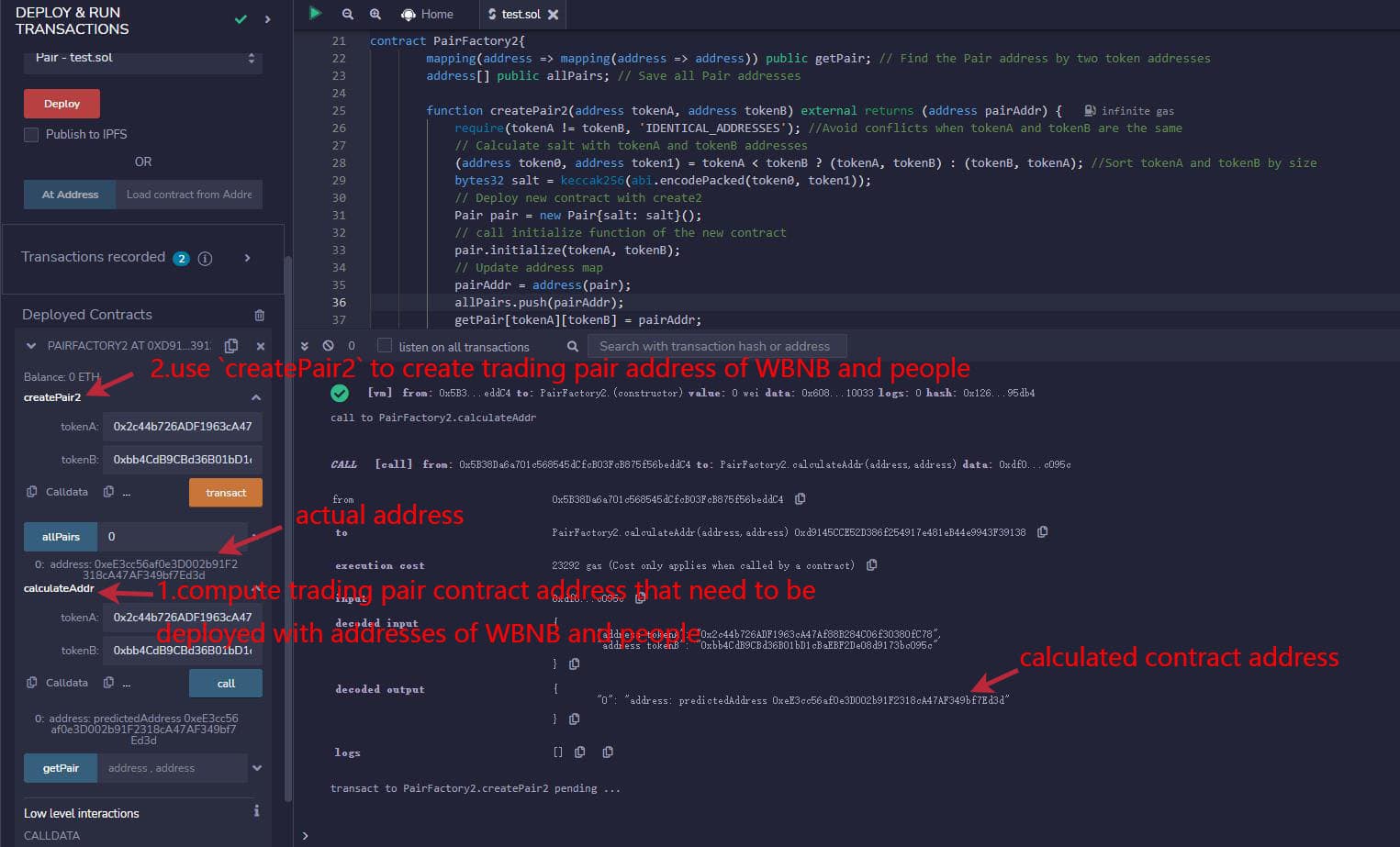Viewport: 1400px width, 847px height.
Task: Enable the 'listen on all transactions' checkbox
Action: click(x=384, y=346)
